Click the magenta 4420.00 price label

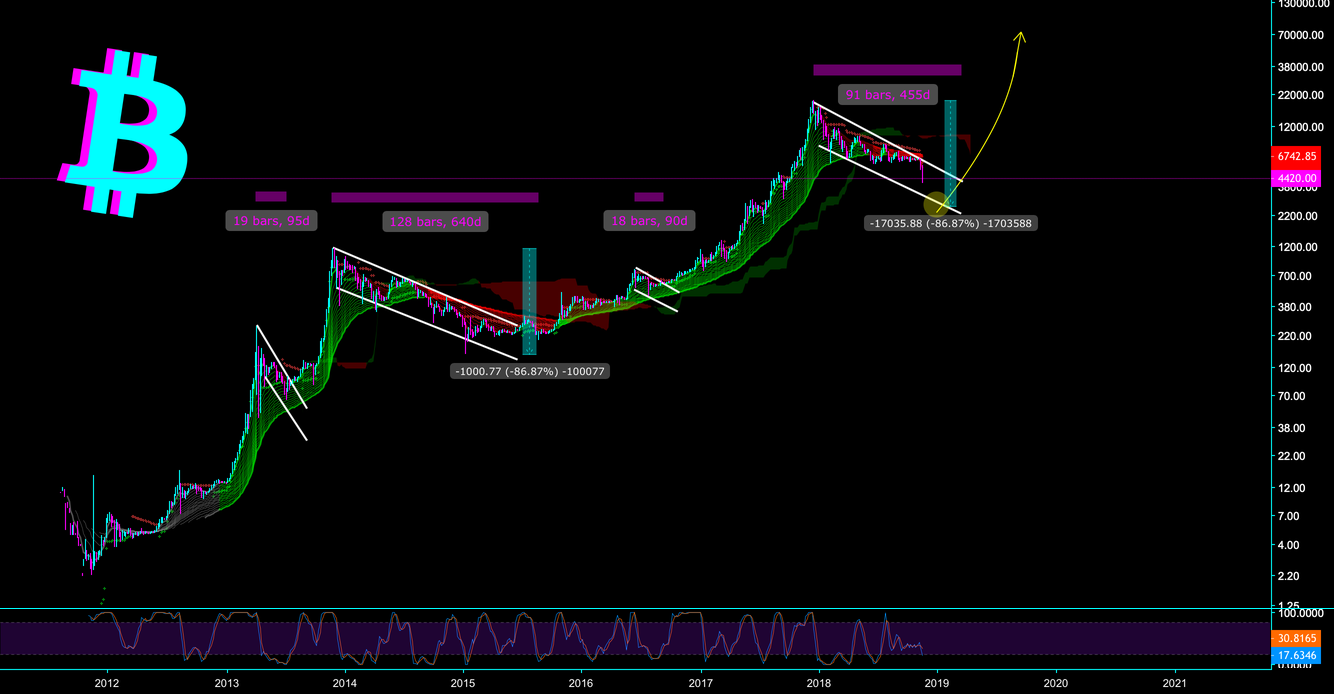point(1296,177)
